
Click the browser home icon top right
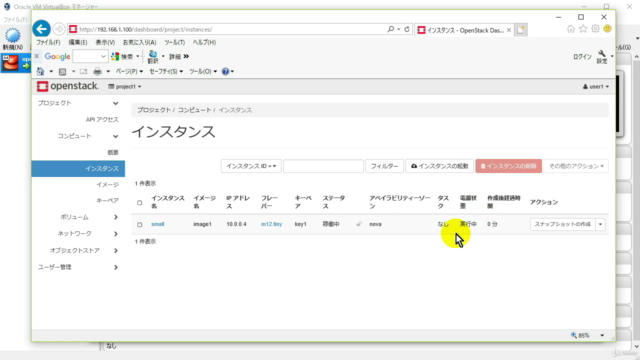pos(571,29)
